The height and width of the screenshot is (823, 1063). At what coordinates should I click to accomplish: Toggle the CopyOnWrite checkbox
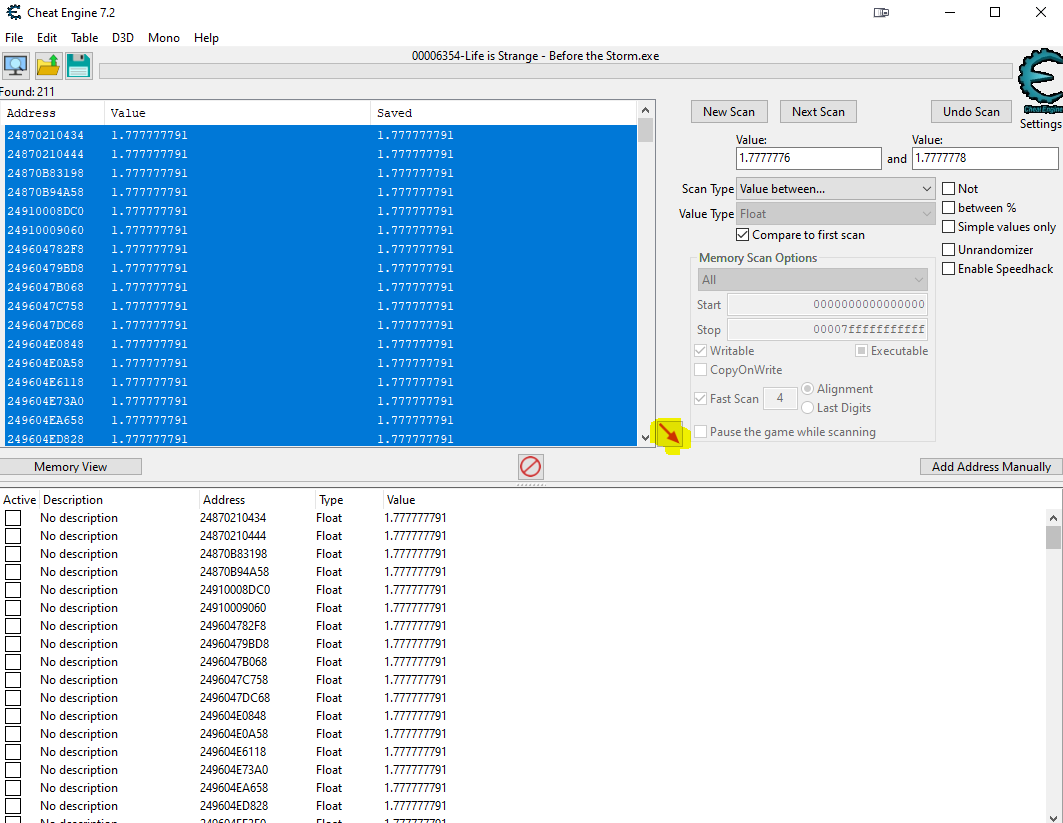700,369
